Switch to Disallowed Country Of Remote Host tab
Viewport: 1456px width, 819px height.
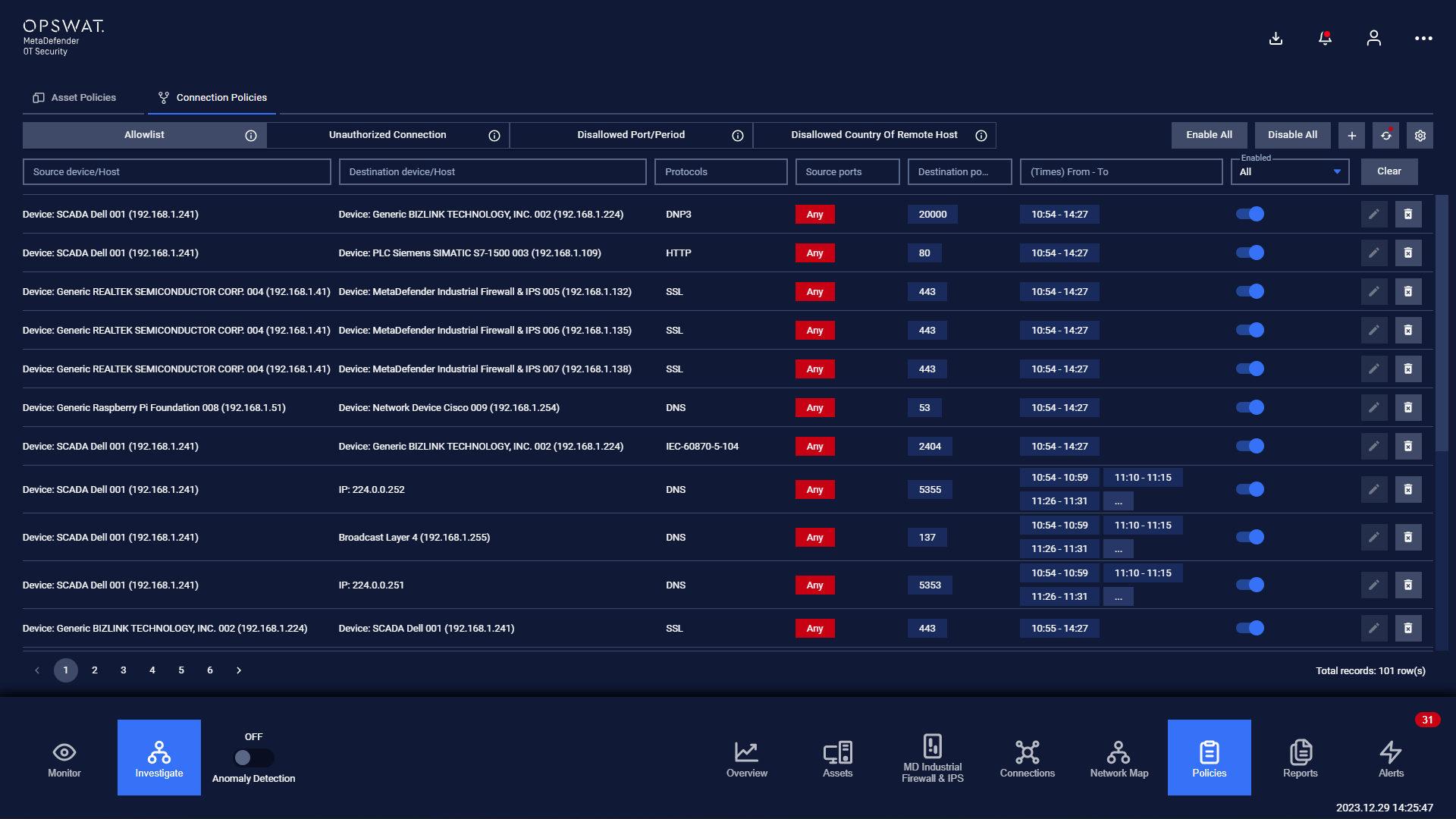[874, 136]
